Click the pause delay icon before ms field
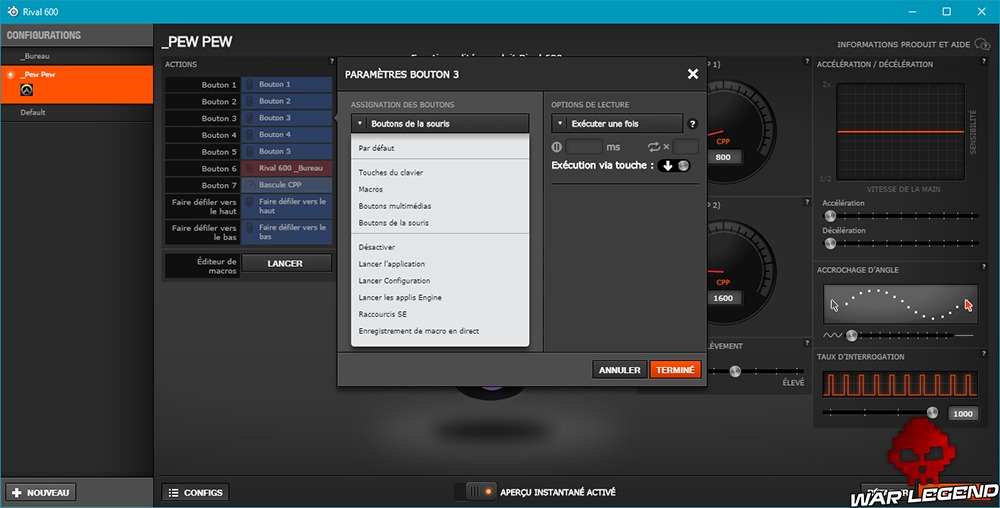The width and height of the screenshot is (1000, 508). 557,147
